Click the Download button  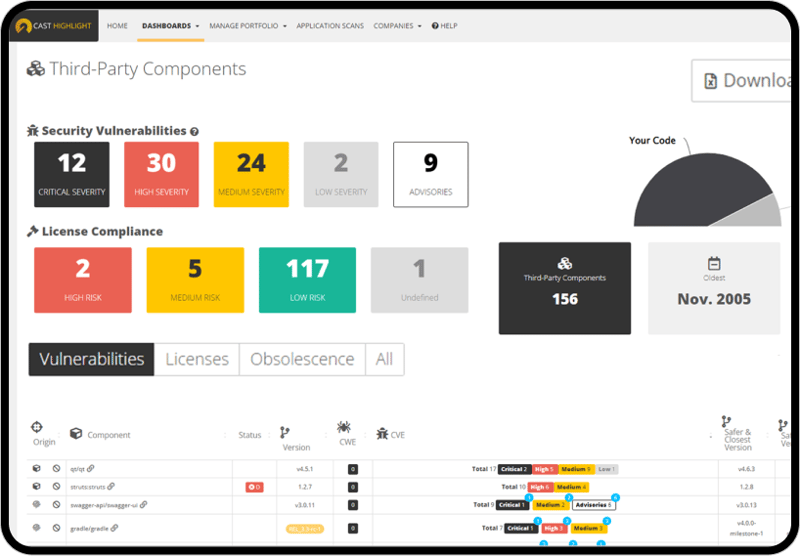[x=745, y=81]
